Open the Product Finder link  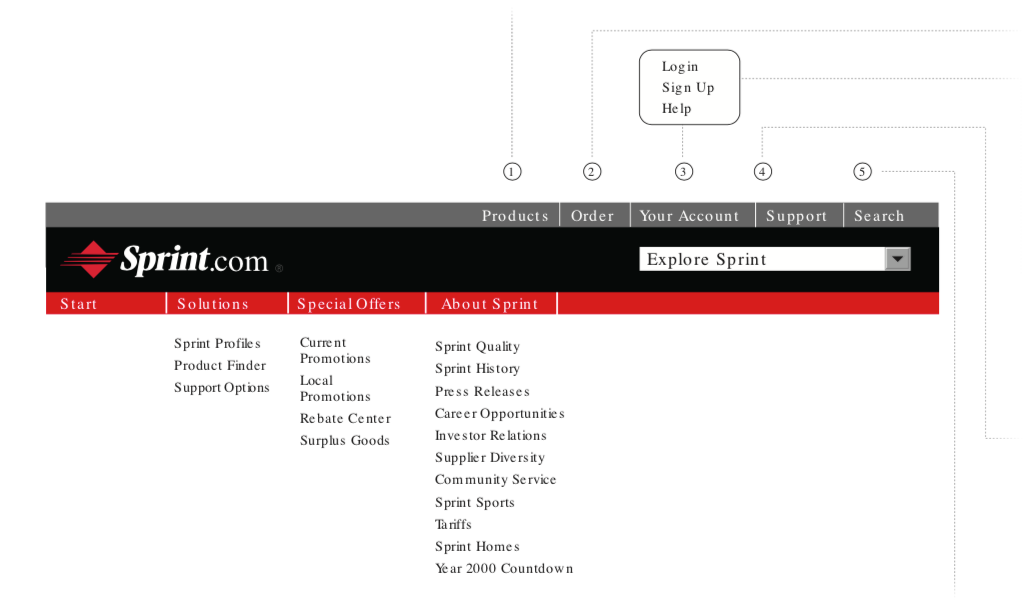(x=220, y=366)
